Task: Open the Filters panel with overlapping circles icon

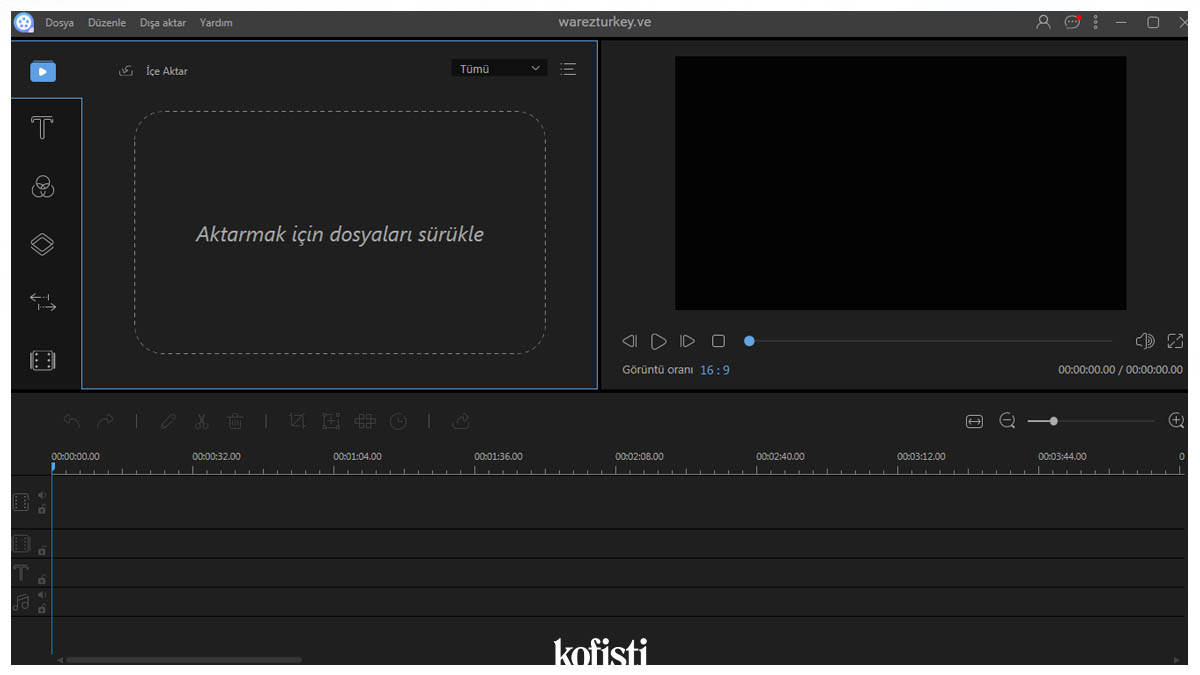Action: click(42, 187)
